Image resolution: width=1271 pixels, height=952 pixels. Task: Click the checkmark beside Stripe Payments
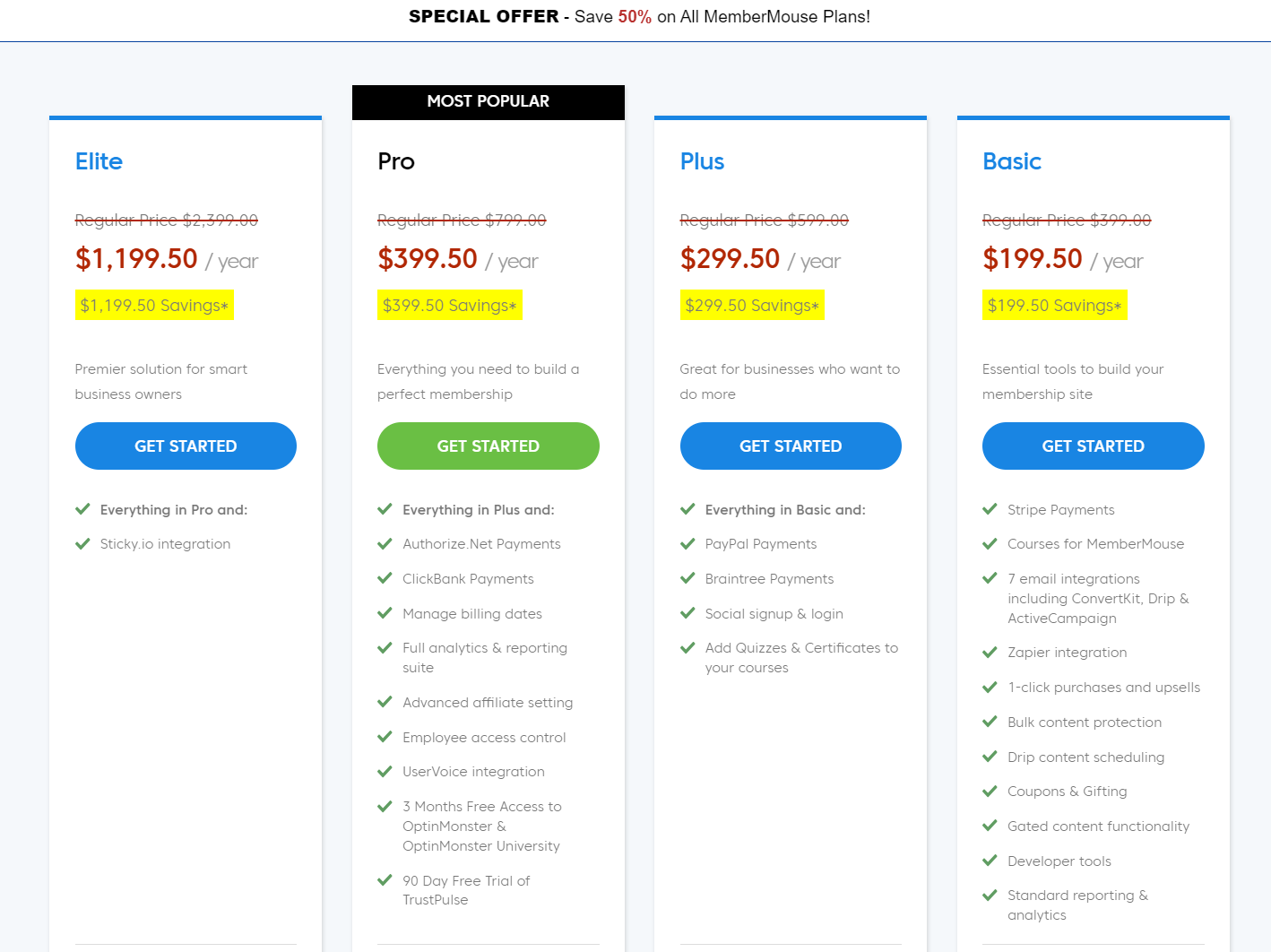(990, 509)
